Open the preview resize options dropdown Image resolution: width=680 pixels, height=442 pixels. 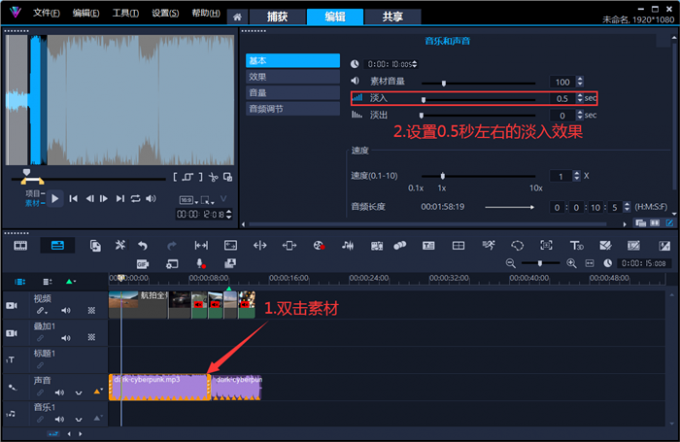(207, 200)
